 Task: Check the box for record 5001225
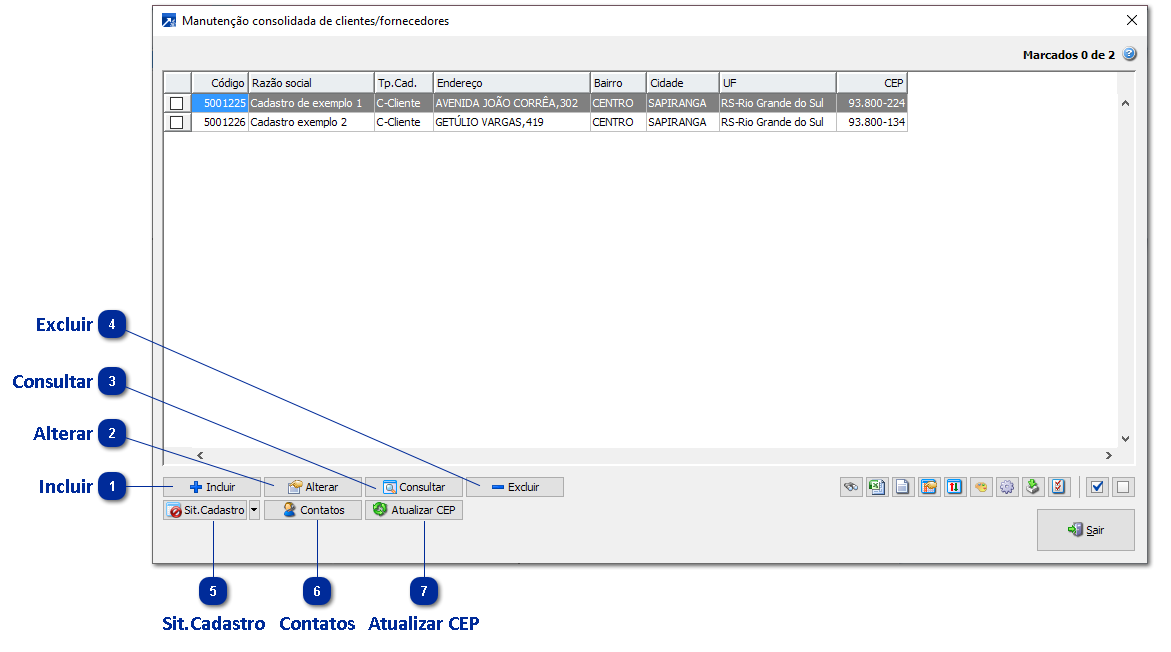177,103
